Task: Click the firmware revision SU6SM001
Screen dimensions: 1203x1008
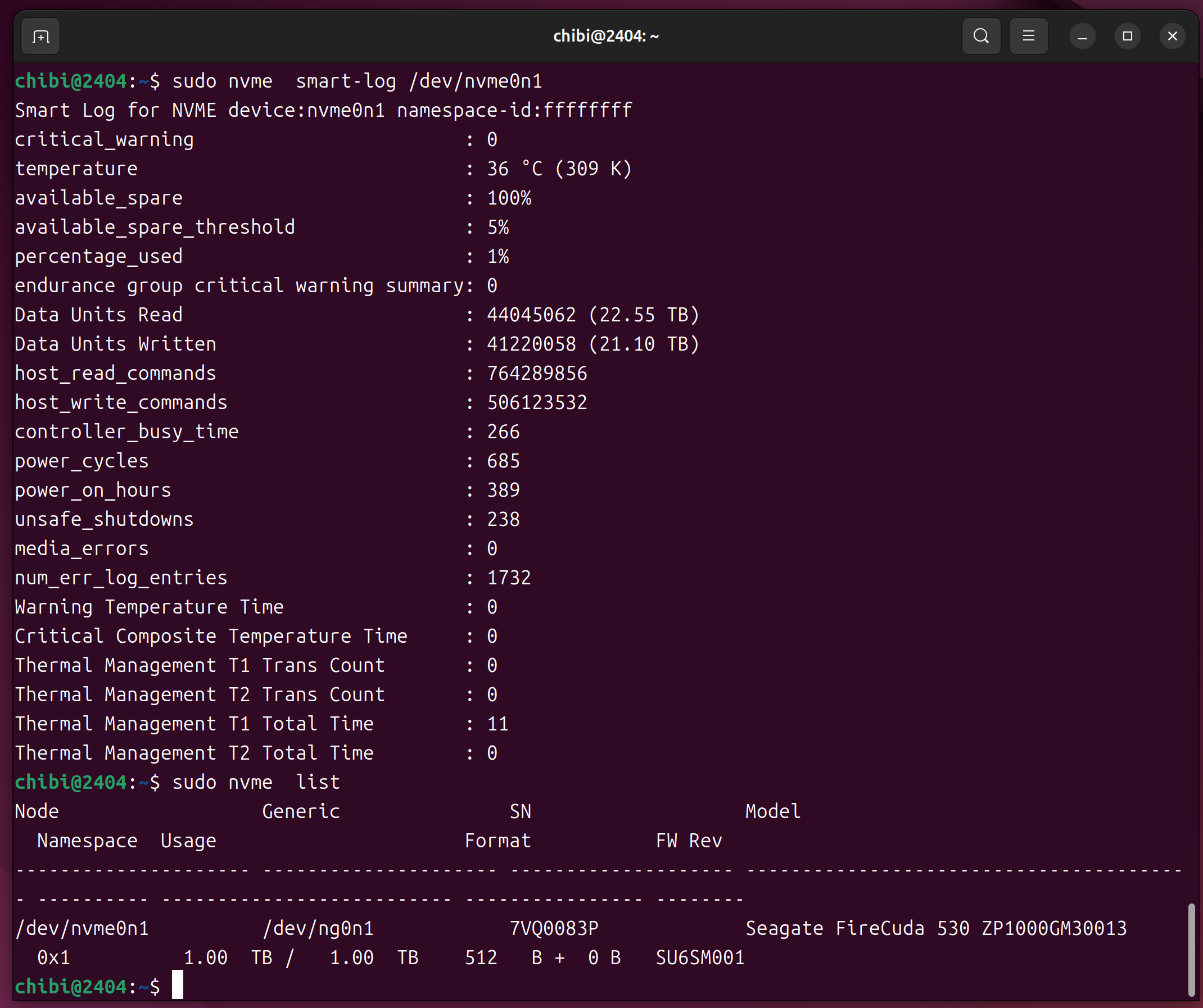Action: 699,957
